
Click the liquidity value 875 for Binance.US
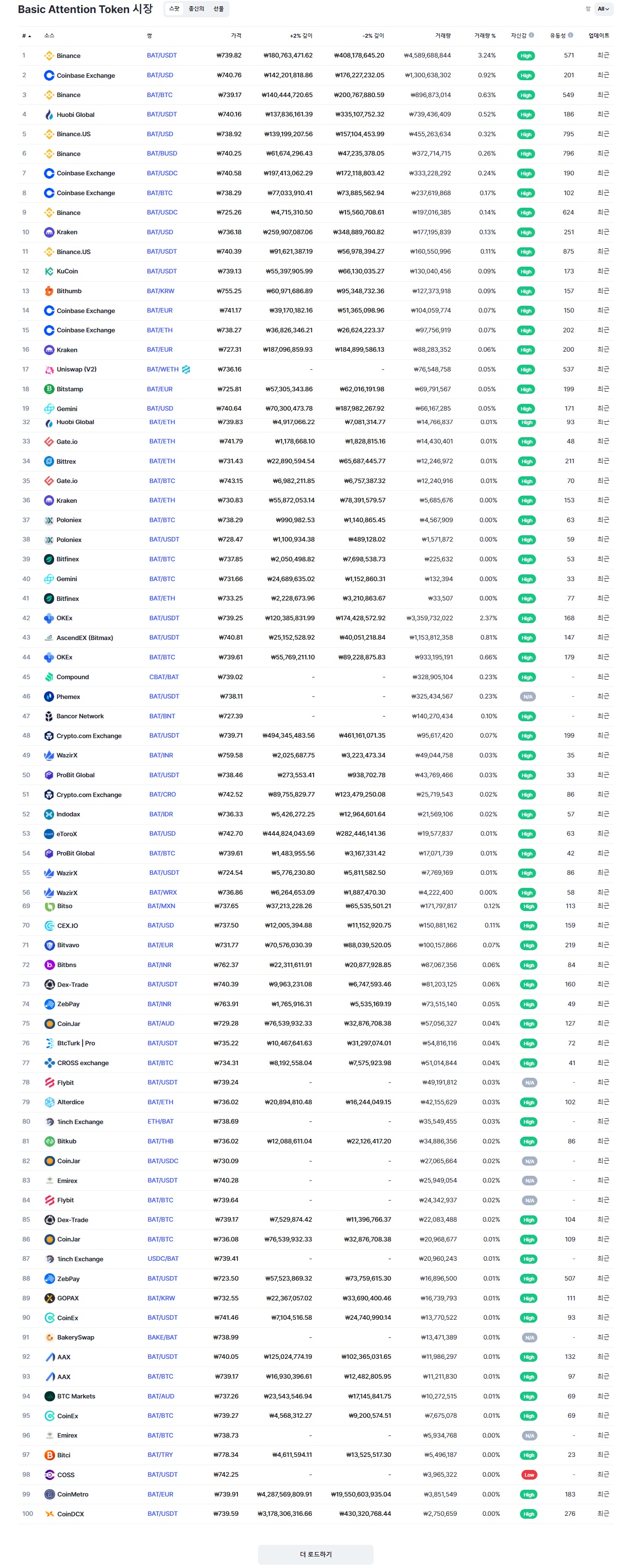point(569,251)
